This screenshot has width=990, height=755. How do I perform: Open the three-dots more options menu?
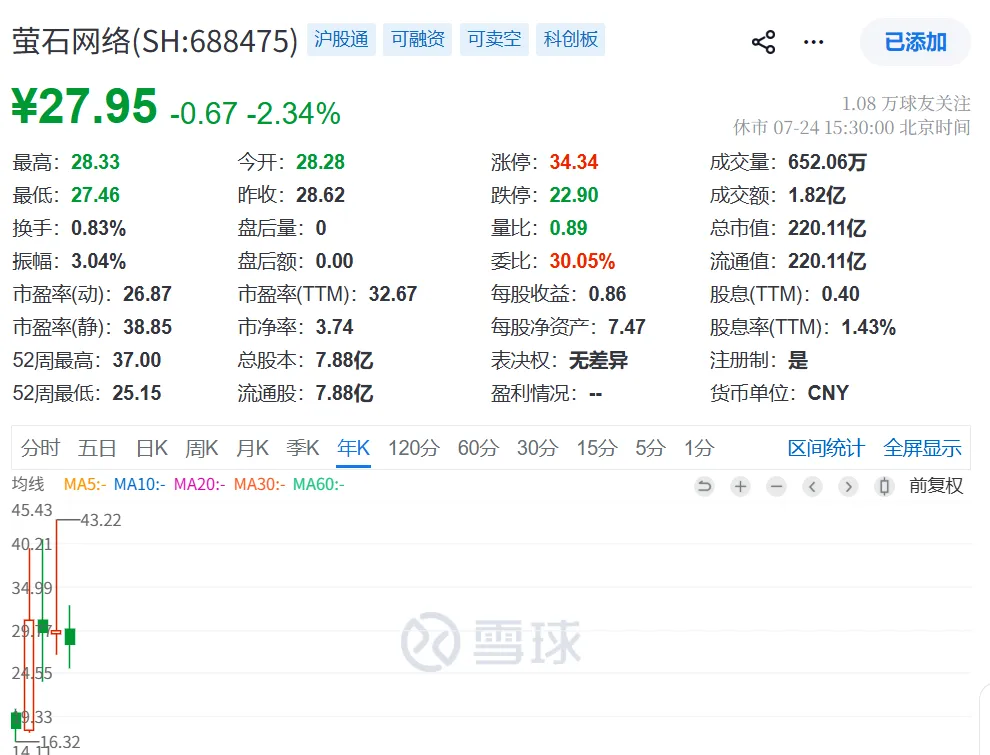tap(813, 42)
